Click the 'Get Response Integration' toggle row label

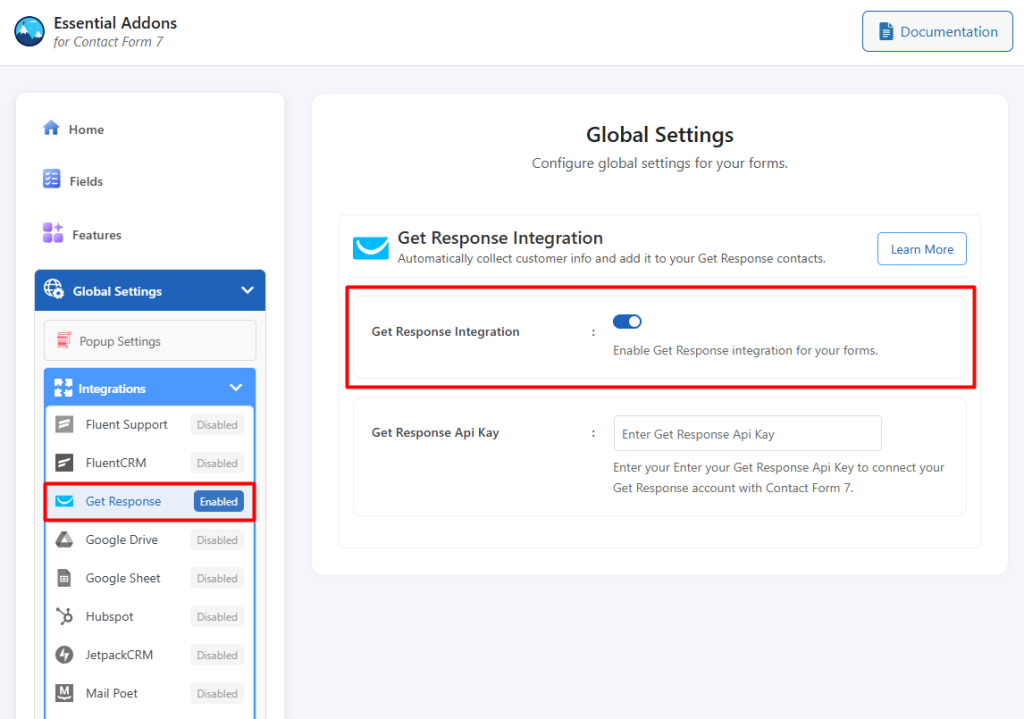[x=445, y=332]
